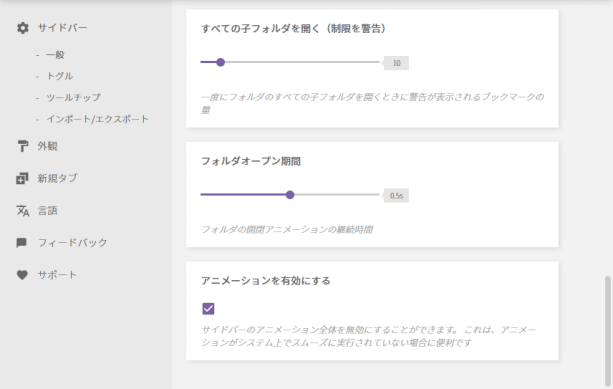Uncheck アニメーションを有効にする checkbox
The image size is (613, 389).
(x=208, y=308)
